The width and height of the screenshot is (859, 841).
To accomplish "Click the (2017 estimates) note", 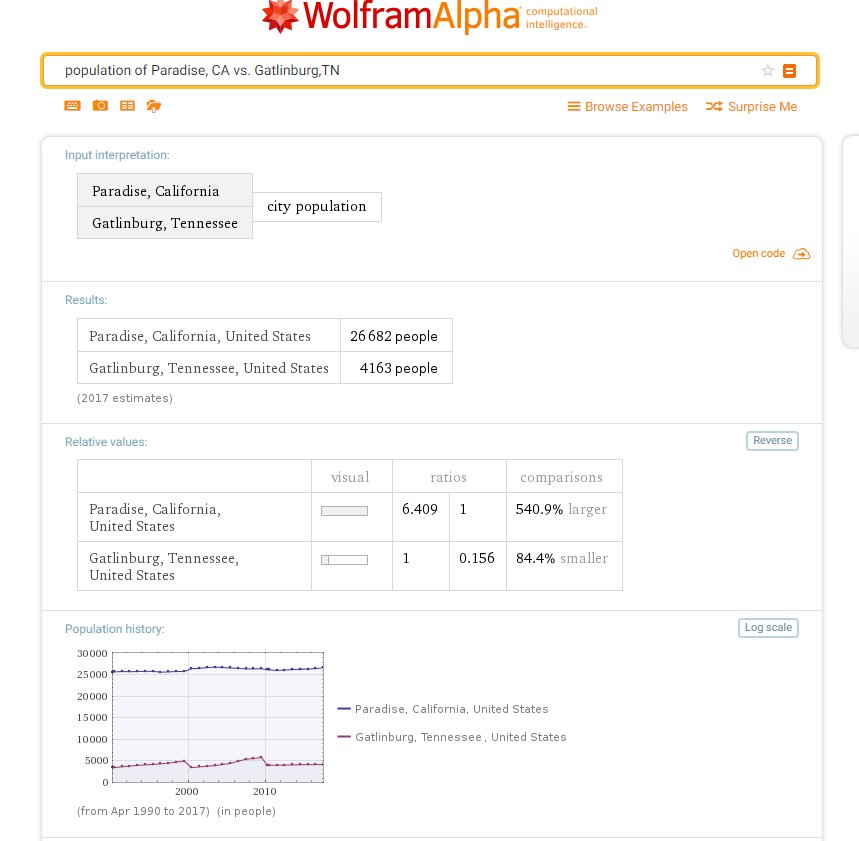I will click(x=125, y=398).
